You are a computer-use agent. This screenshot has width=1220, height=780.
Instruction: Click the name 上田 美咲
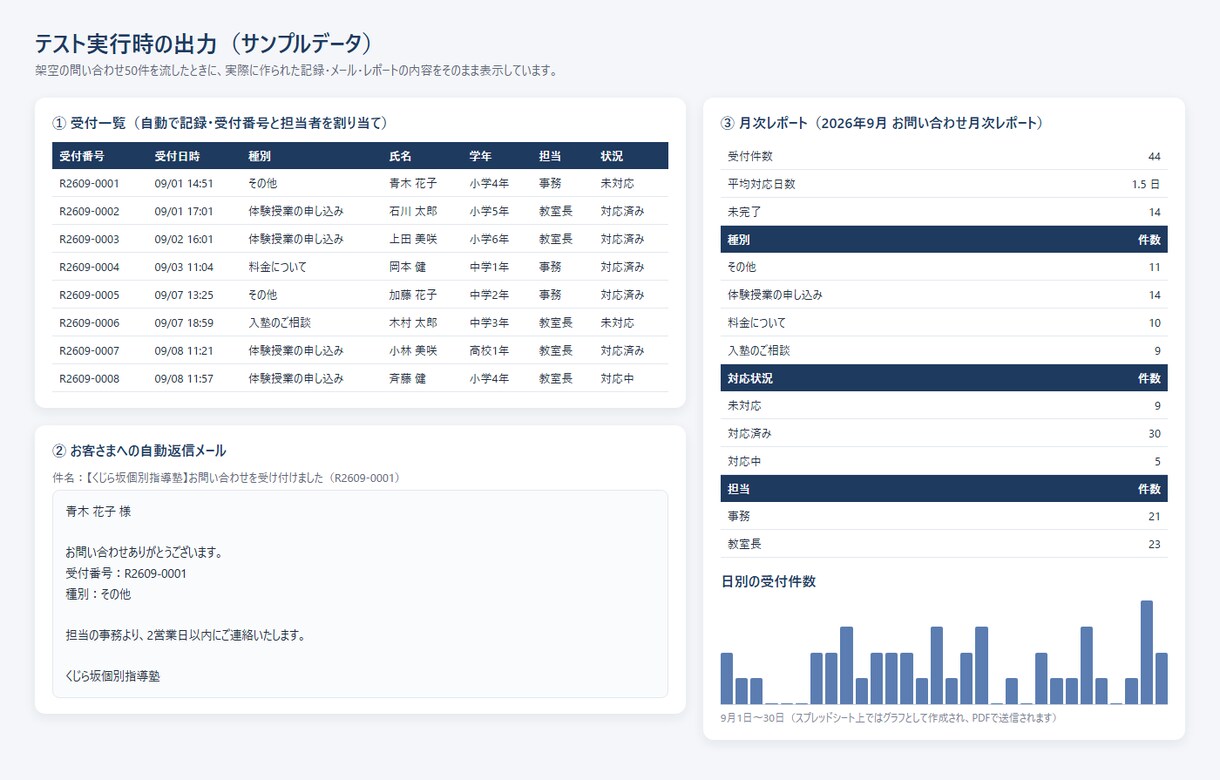(413, 239)
